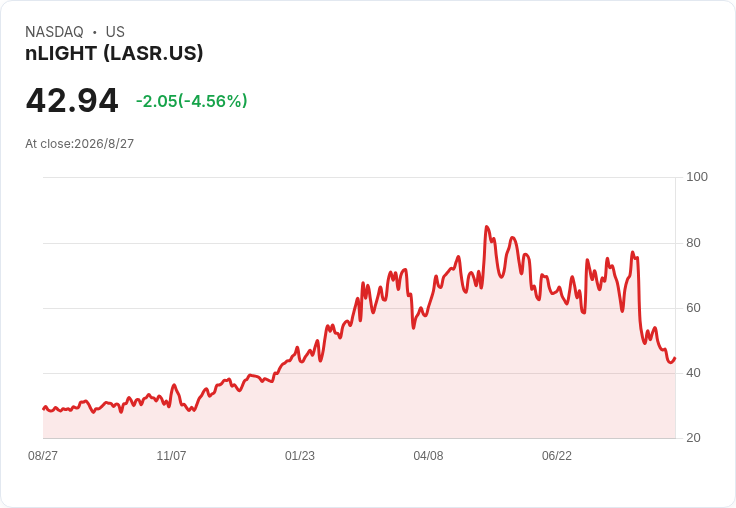Click the At close:2026/8/27 timestamp

pyautogui.click(x=79, y=144)
